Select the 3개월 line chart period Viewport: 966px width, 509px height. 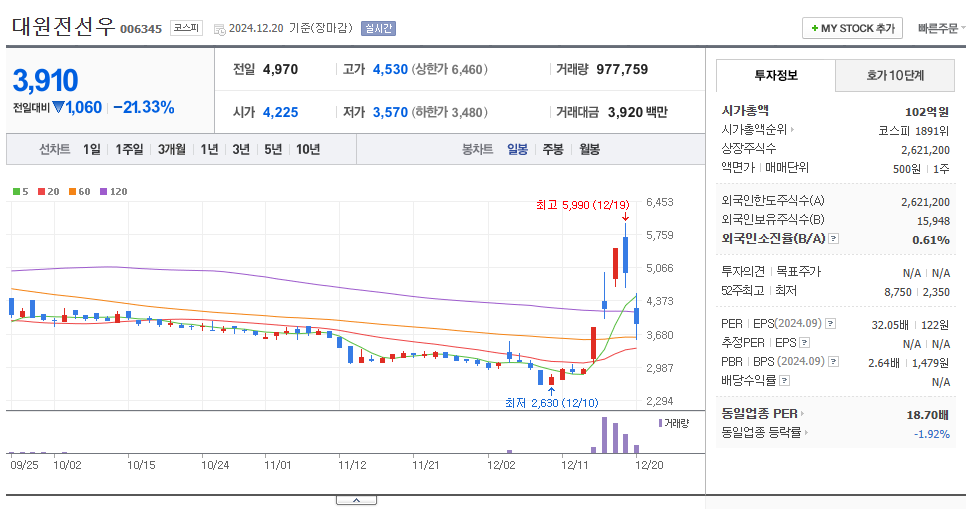[x=171, y=149]
